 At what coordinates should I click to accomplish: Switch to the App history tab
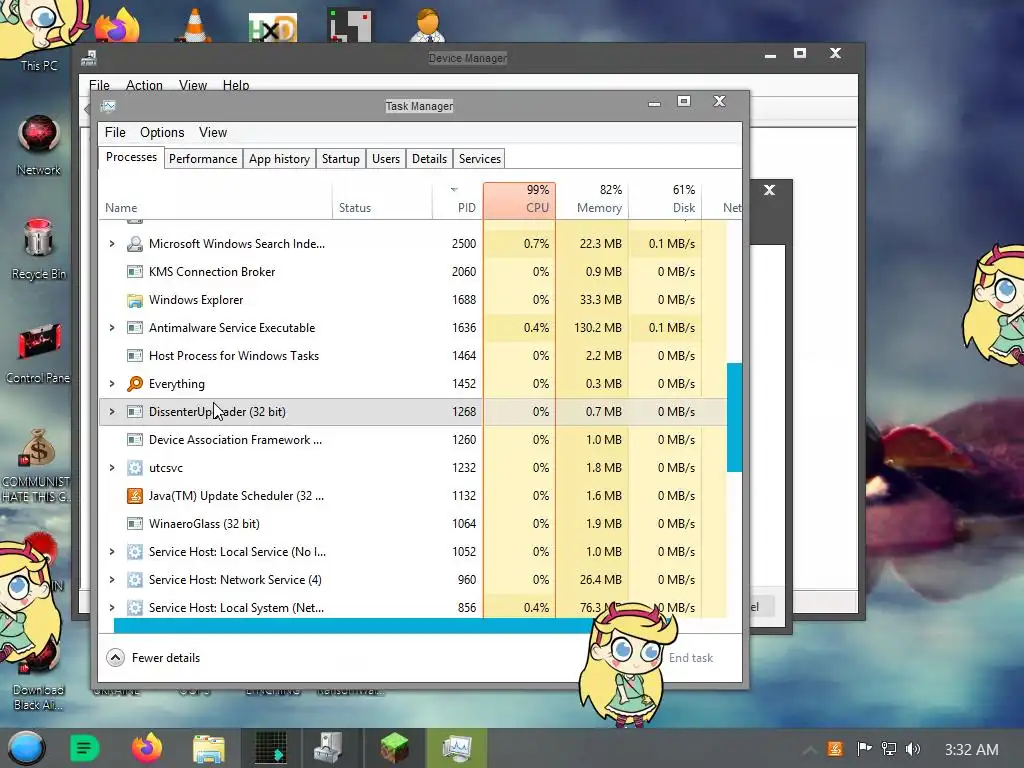279,159
